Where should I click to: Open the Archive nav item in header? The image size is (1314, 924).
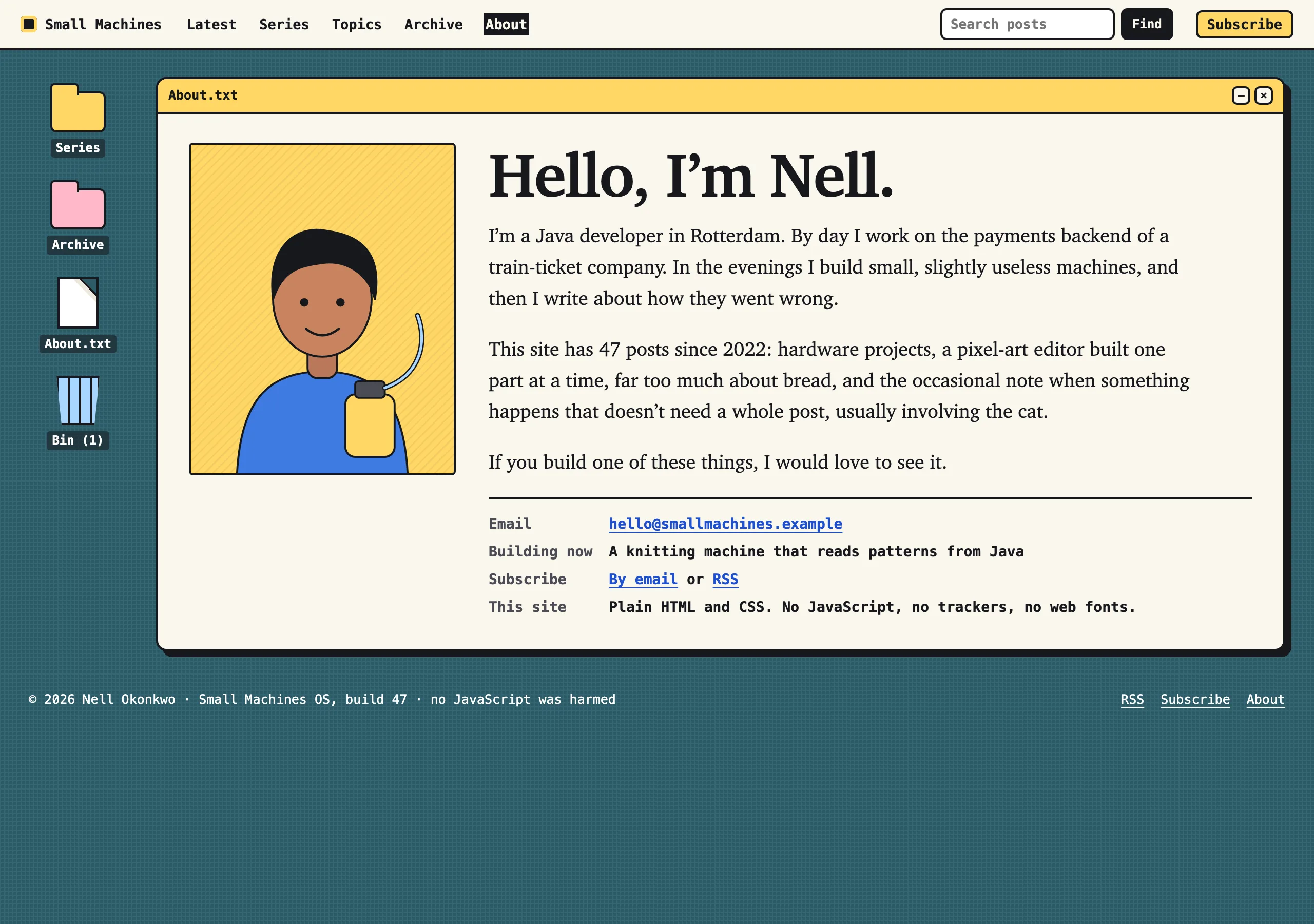[433, 25]
